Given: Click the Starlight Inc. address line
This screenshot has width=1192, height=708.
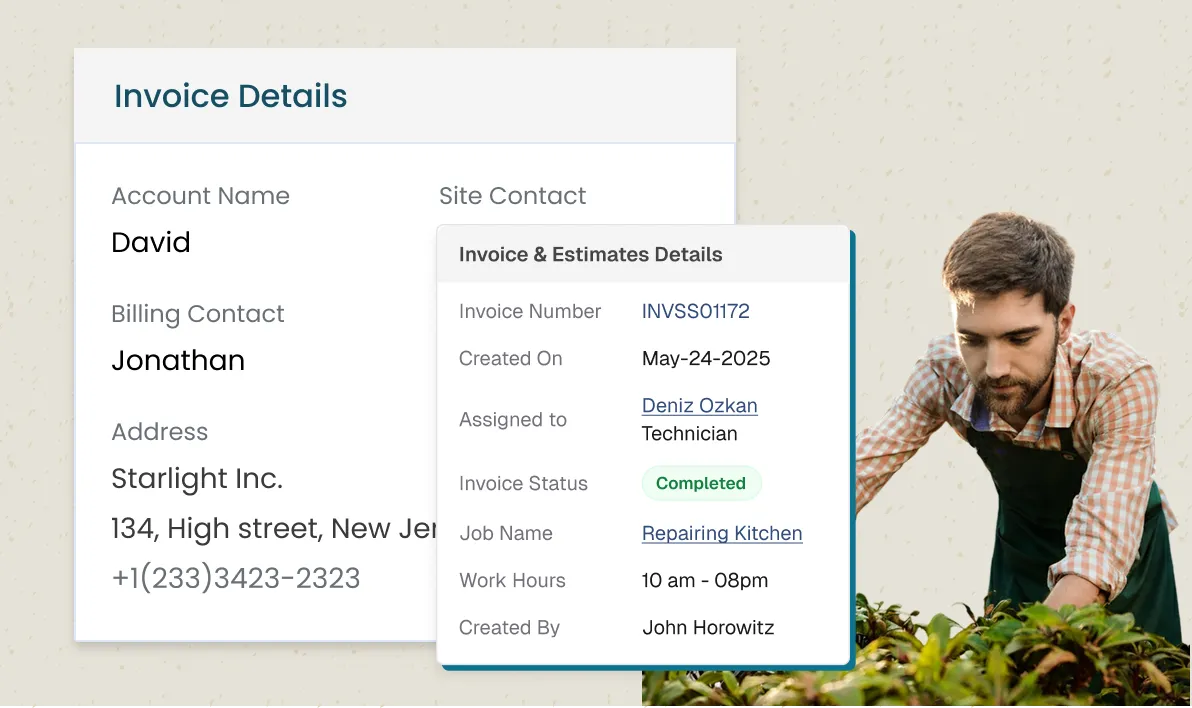Looking at the screenshot, I should pyautogui.click(x=196, y=479).
